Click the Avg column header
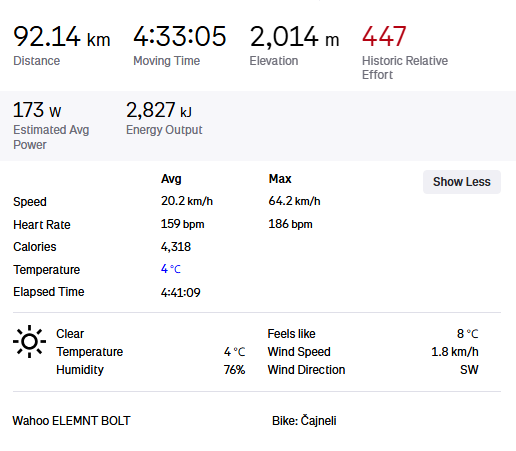Screen dimensions: 516x451 point(171,179)
